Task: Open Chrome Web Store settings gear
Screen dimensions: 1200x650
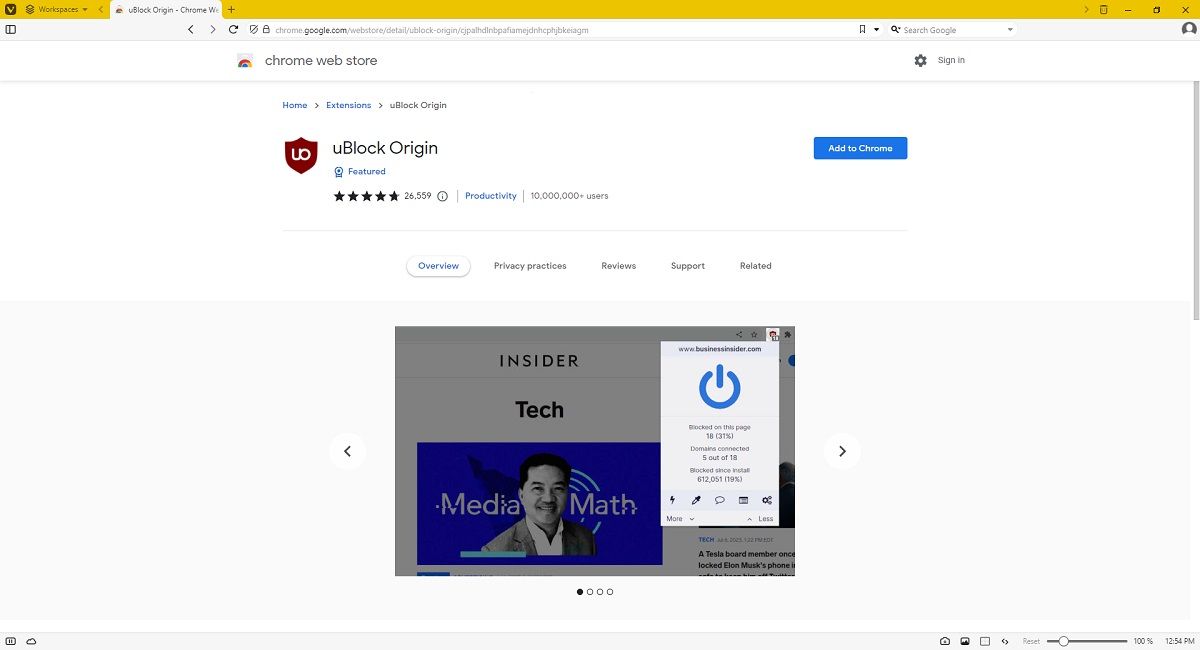Action: 921,60
